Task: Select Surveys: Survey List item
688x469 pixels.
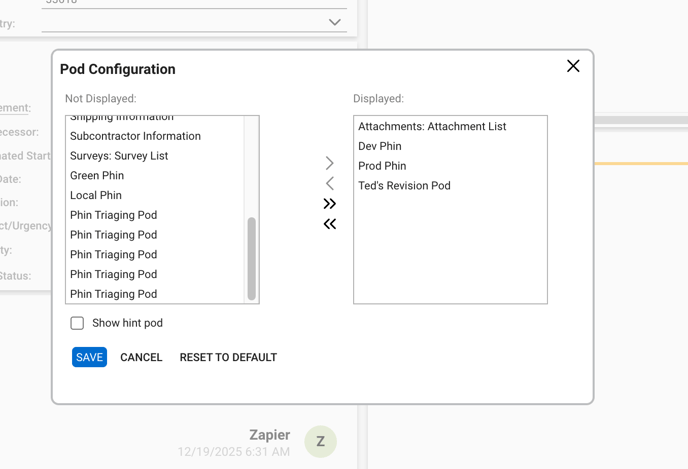Action: [x=119, y=156]
